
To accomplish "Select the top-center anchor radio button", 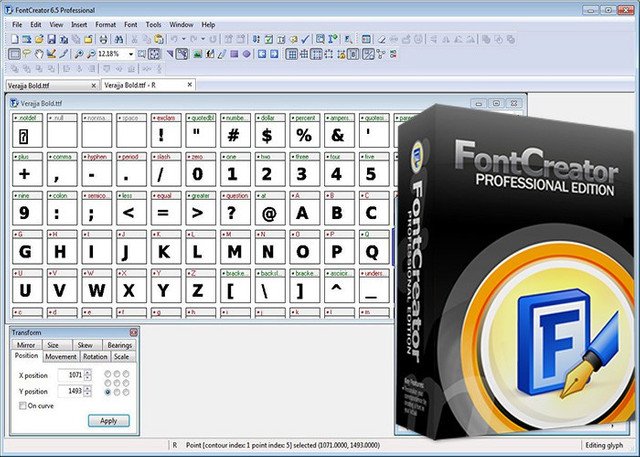I will pos(117,373).
